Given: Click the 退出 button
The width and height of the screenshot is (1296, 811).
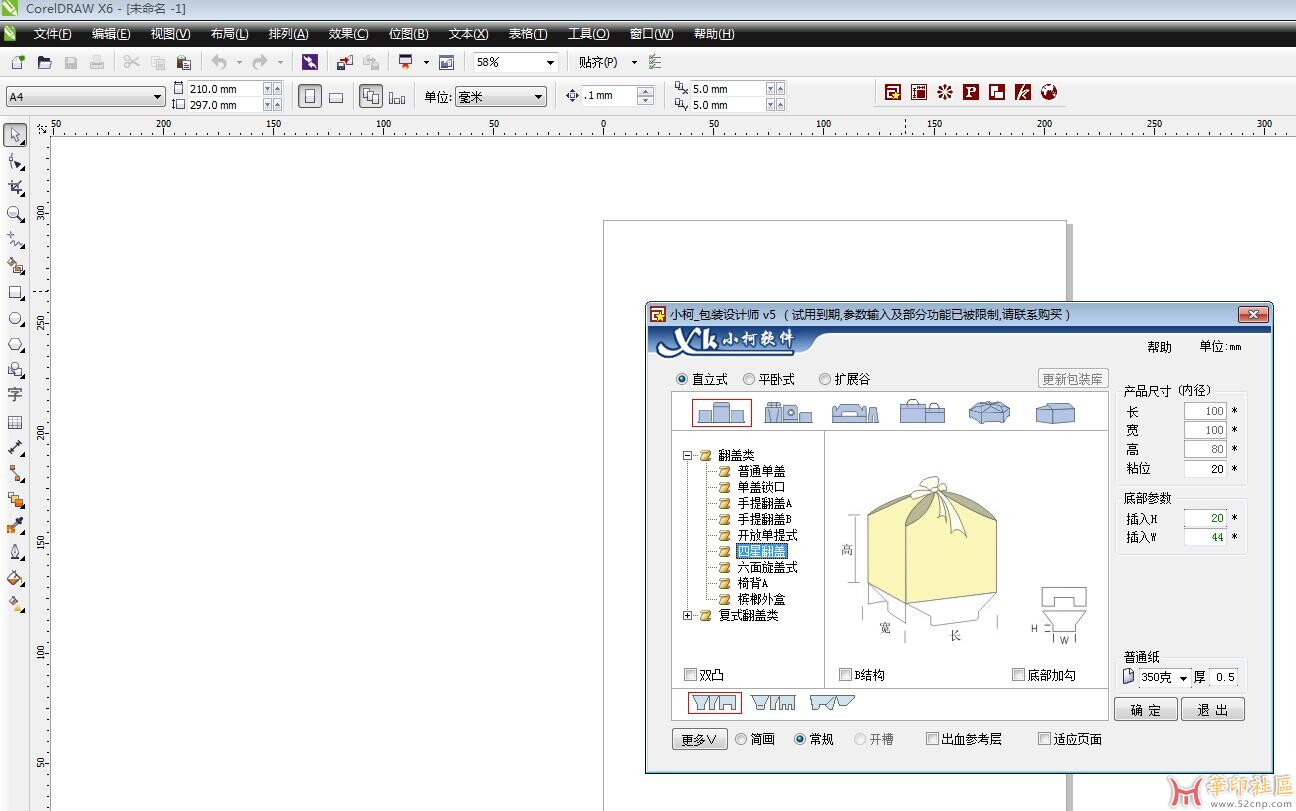Looking at the screenshot, I should (1212, 709).
